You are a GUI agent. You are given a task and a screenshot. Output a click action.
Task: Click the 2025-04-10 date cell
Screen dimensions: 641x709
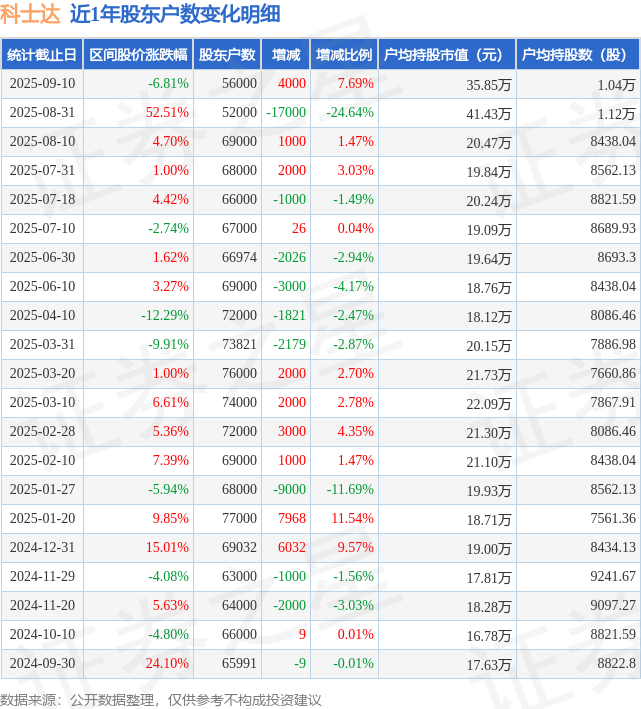pos(42,315)
